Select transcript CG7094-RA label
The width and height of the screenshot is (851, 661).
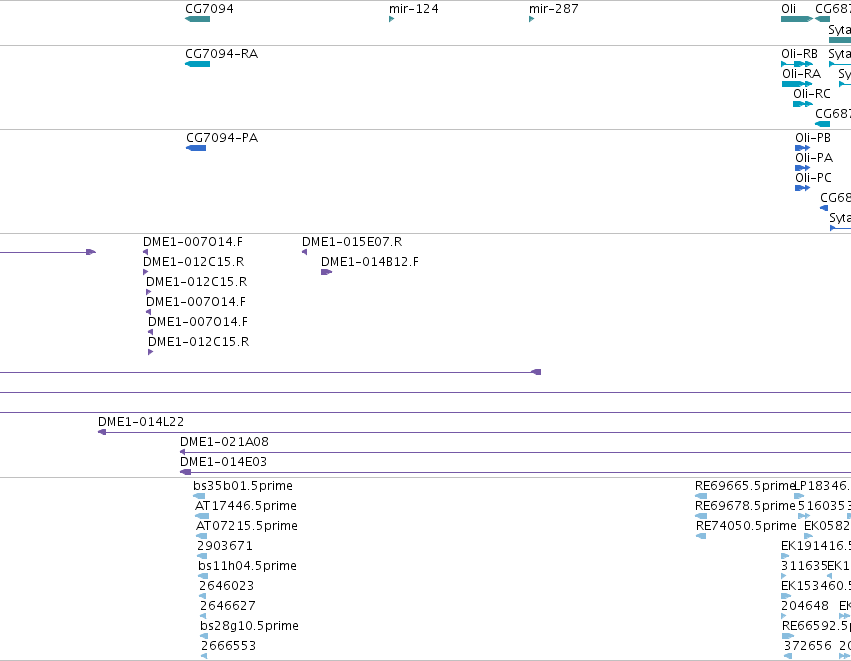221,54
